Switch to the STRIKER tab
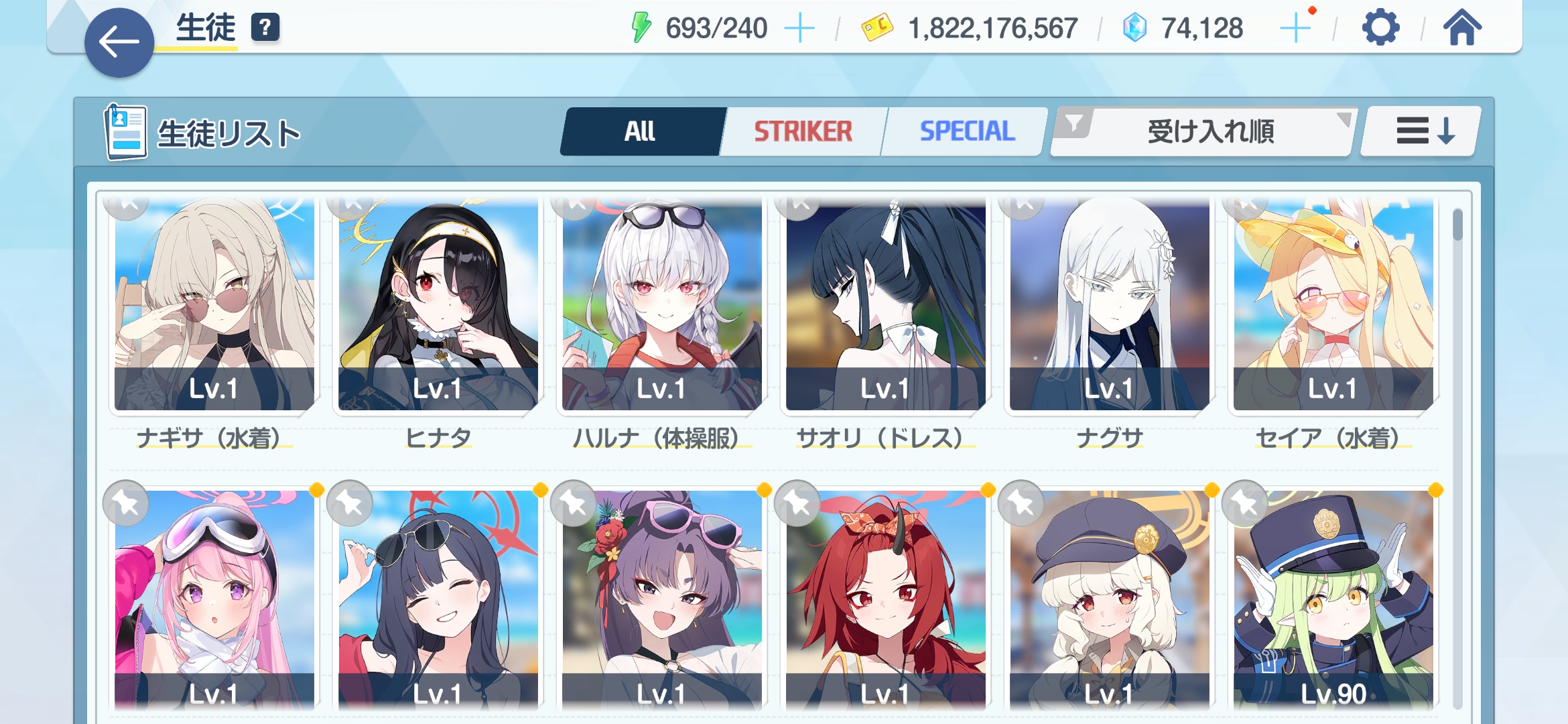Screen dimensions: 1568x724 [x=803, y=131]
